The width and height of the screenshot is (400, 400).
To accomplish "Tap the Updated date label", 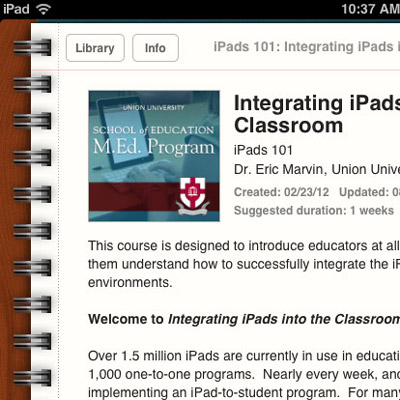I will pyautogui.click(x=369, y=192).
